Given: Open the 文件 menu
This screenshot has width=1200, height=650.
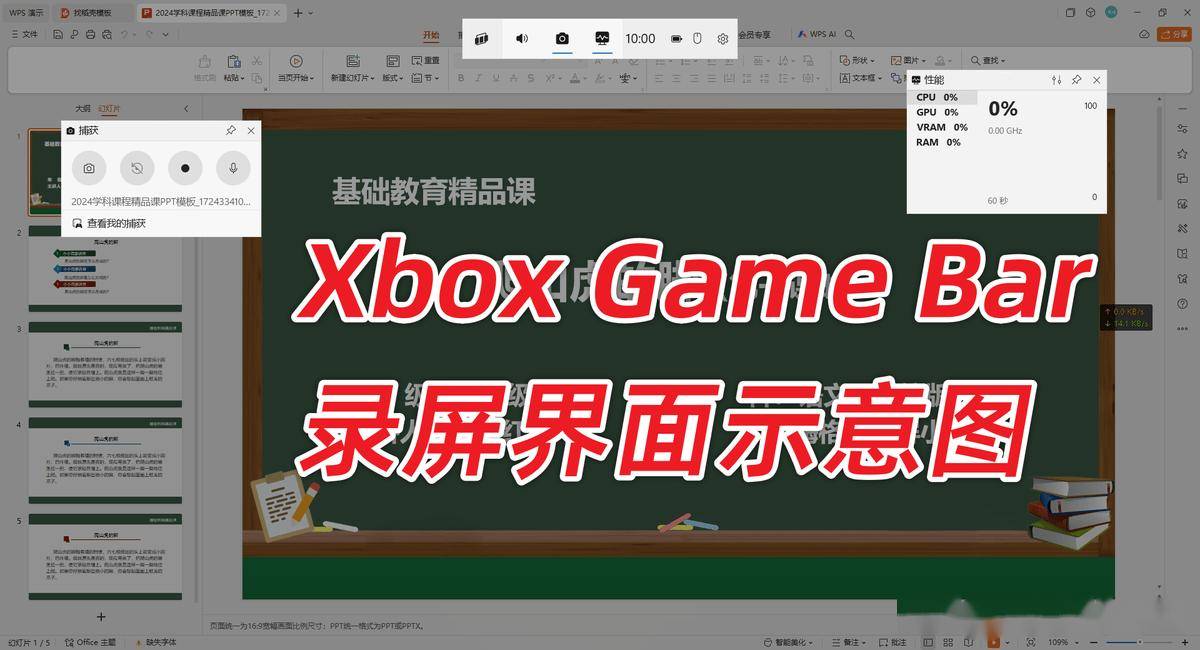Looking at the screenshot, I should (24, 34).
